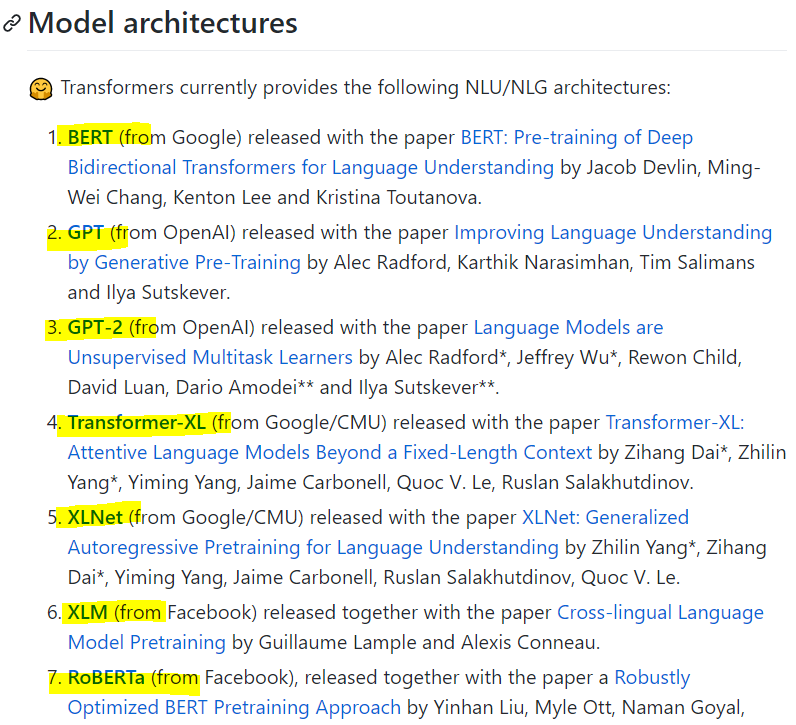Click the text 'and Ilya Sutskever.'
The image size is (796, 725).
tap(149, 292)
